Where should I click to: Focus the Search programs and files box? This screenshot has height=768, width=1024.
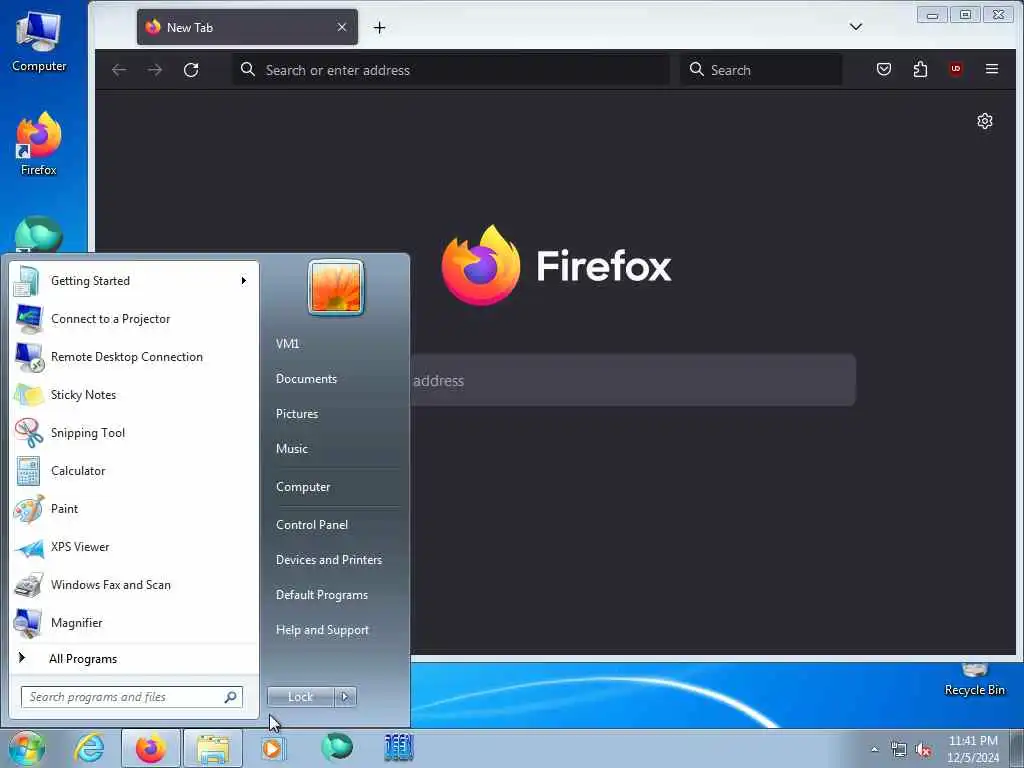coord(132,697)
